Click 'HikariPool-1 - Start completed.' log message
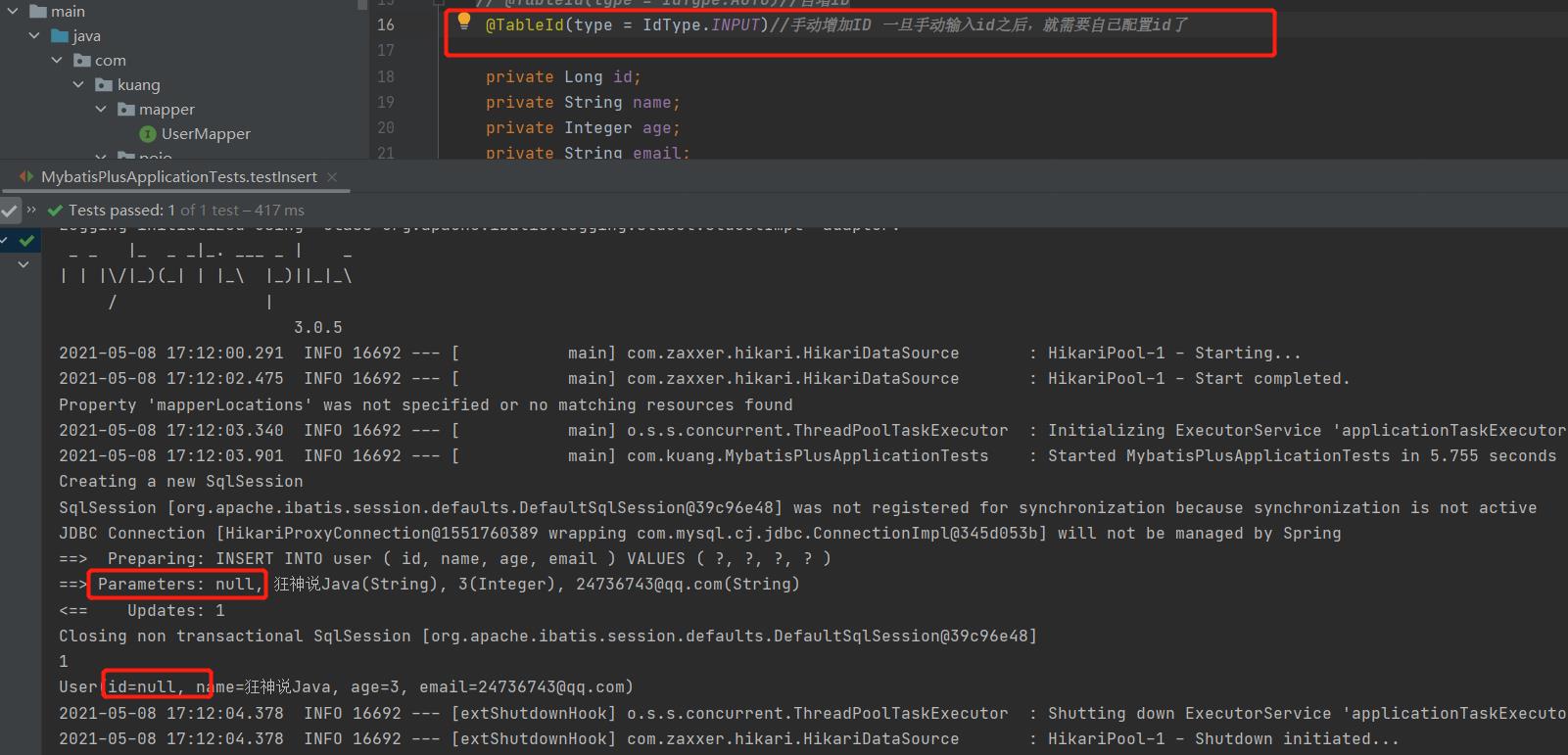 click(1199, 379)
